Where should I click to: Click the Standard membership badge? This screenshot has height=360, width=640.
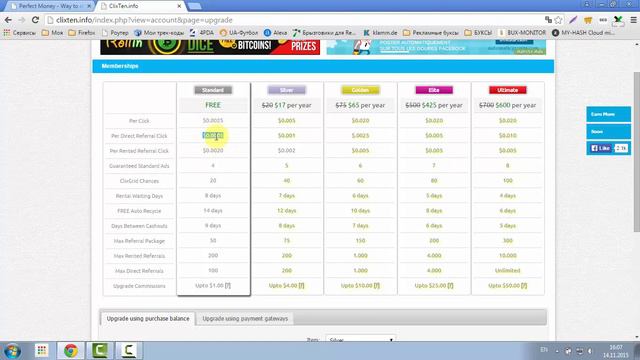click(213, 90)
